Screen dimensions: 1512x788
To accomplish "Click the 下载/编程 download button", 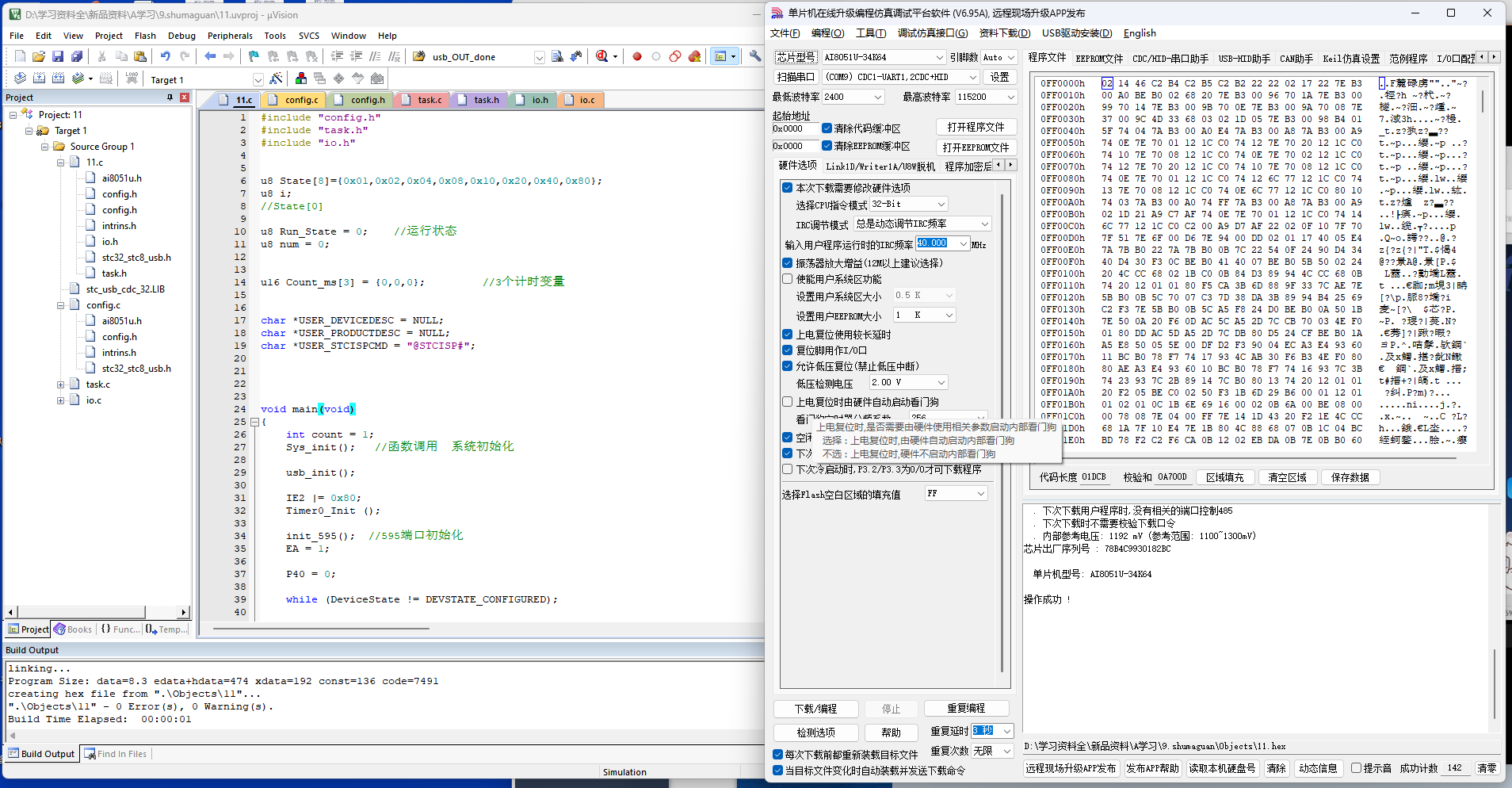I will (815, 709).
